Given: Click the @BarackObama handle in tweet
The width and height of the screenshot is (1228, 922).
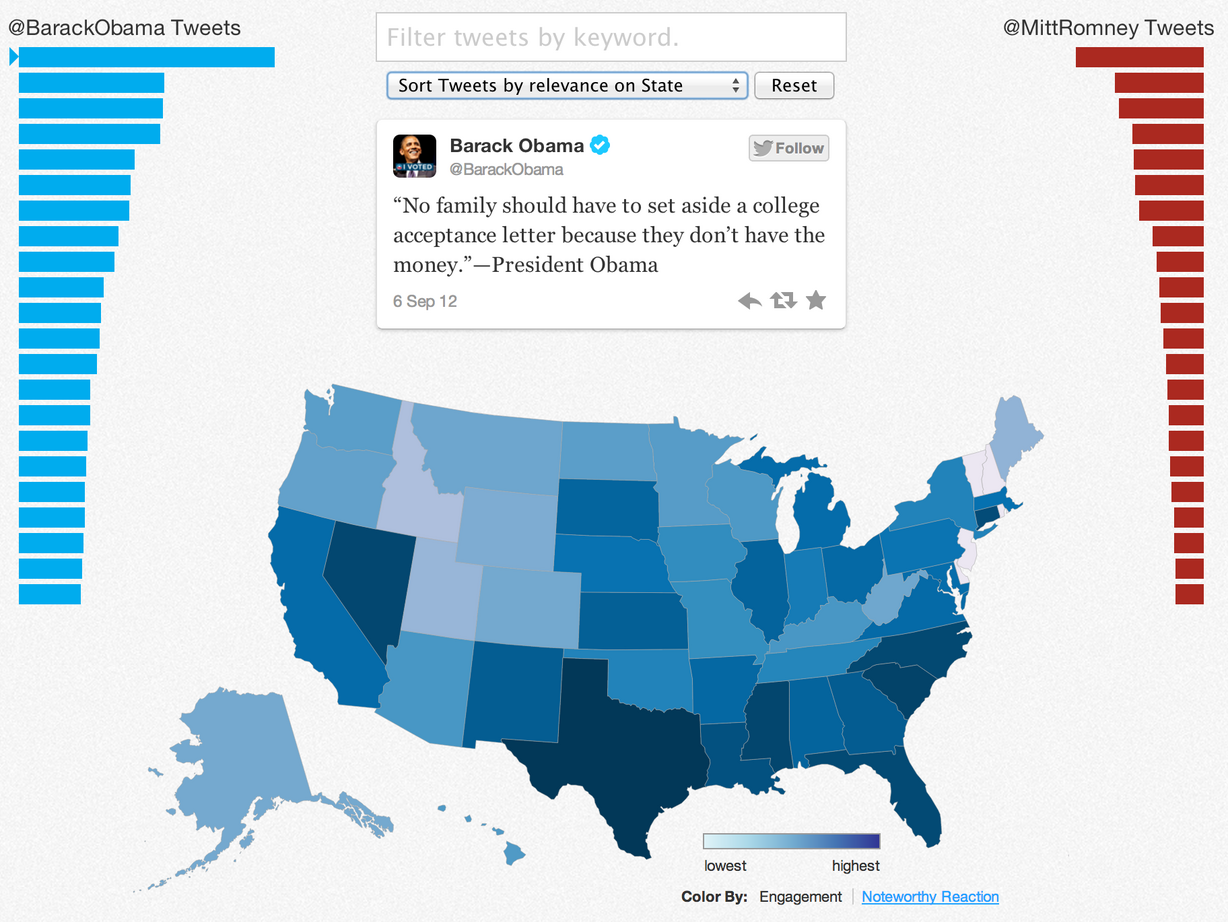Looking at the screenshot, I should 506,170.
